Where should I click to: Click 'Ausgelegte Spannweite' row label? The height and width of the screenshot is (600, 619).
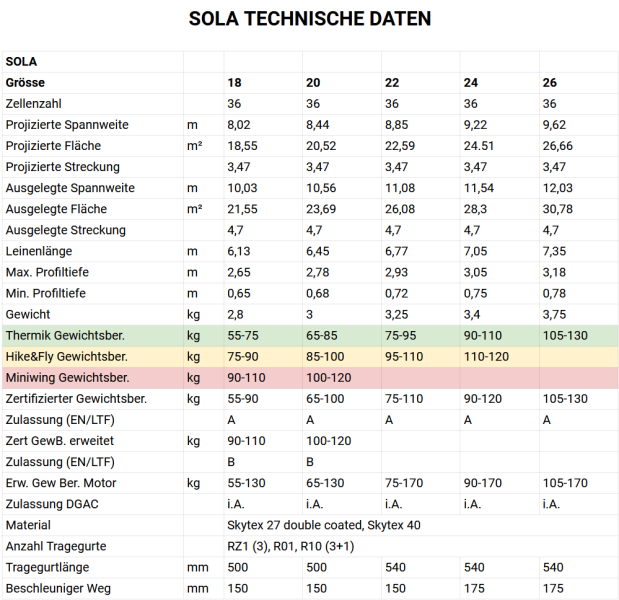tap(70, 188)
